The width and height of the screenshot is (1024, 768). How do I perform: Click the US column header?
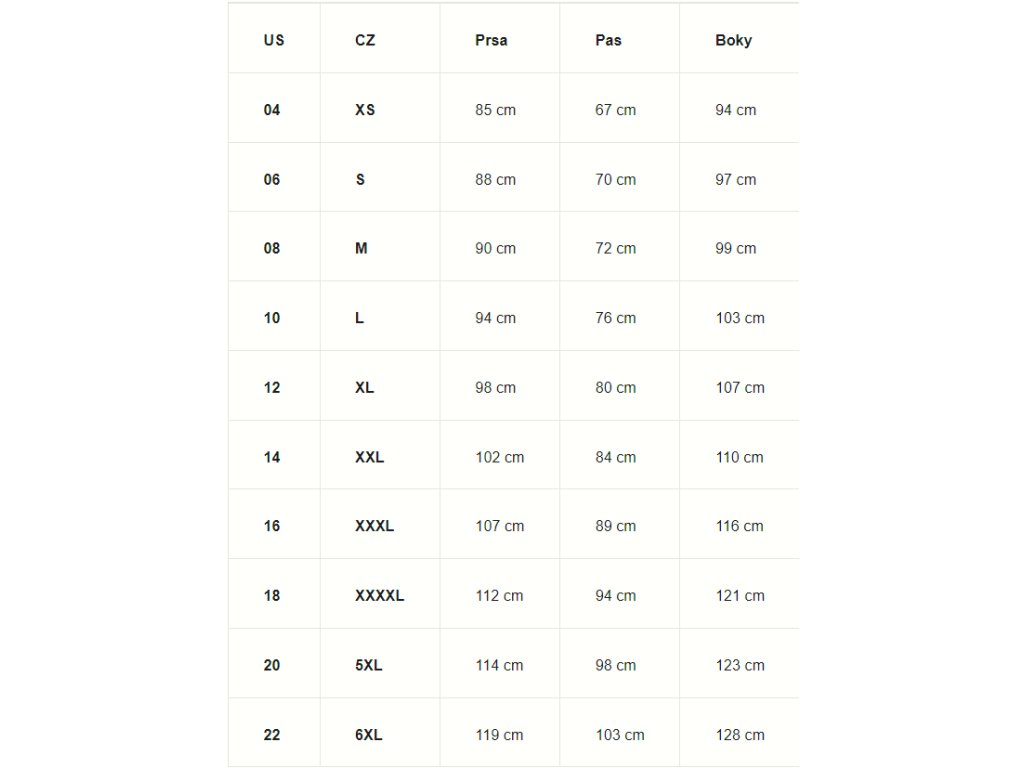pos(274,41)
